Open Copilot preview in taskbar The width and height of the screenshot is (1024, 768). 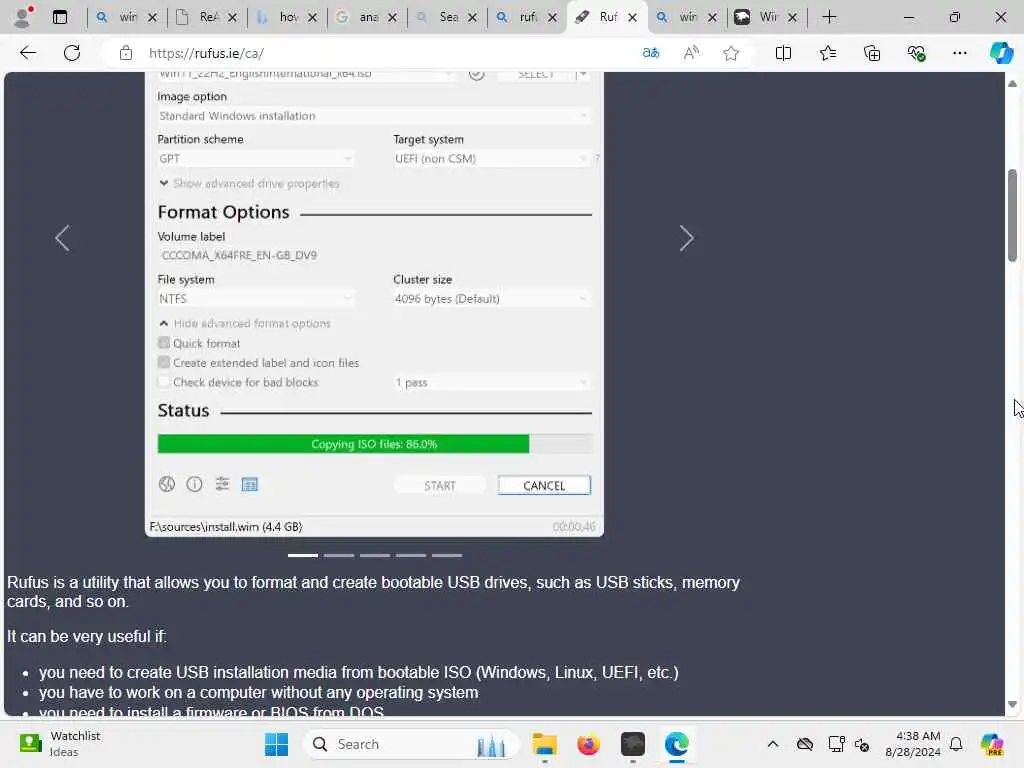[x=992, y=744]
